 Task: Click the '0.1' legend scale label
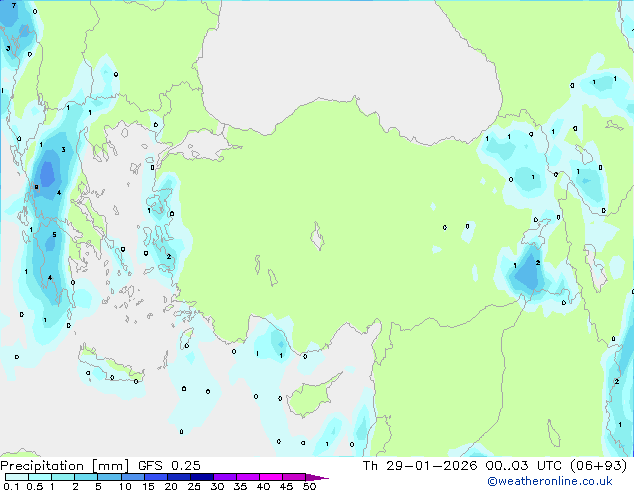11,486
